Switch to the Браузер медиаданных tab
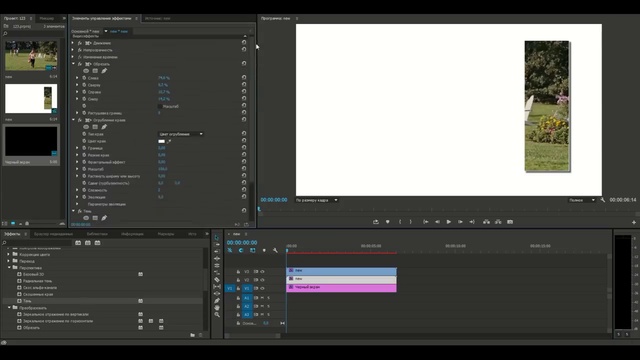This screenshot has height=360, width=640. [x=53, y=234]
